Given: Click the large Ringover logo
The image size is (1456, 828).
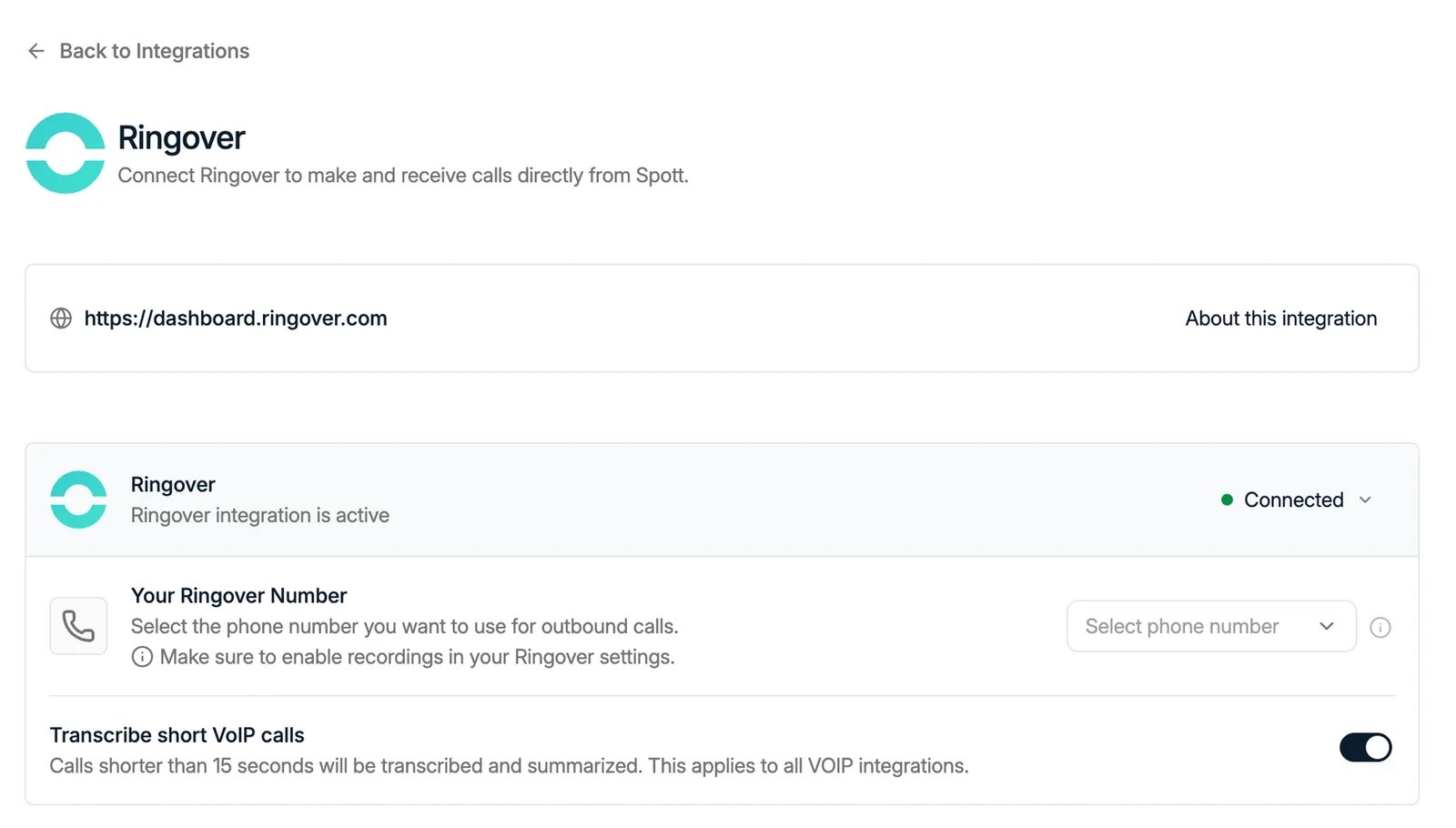Looking at the screenshot, I should (66, 153).
